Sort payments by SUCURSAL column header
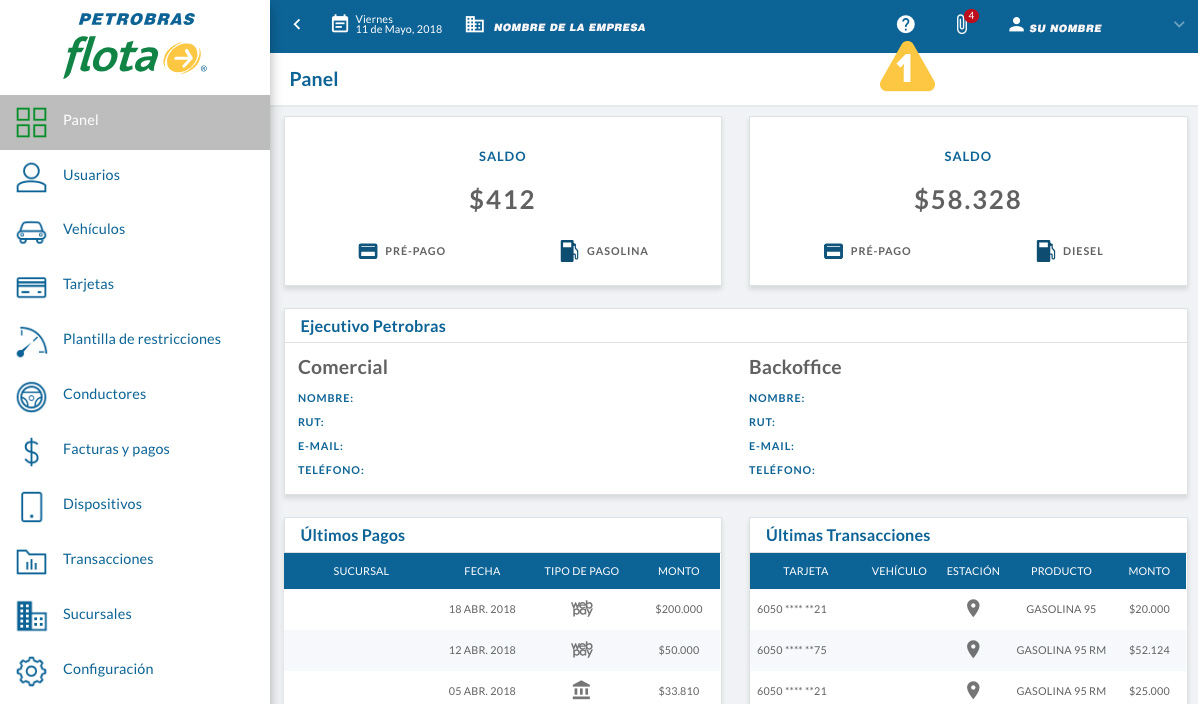 tap(361, 571)
